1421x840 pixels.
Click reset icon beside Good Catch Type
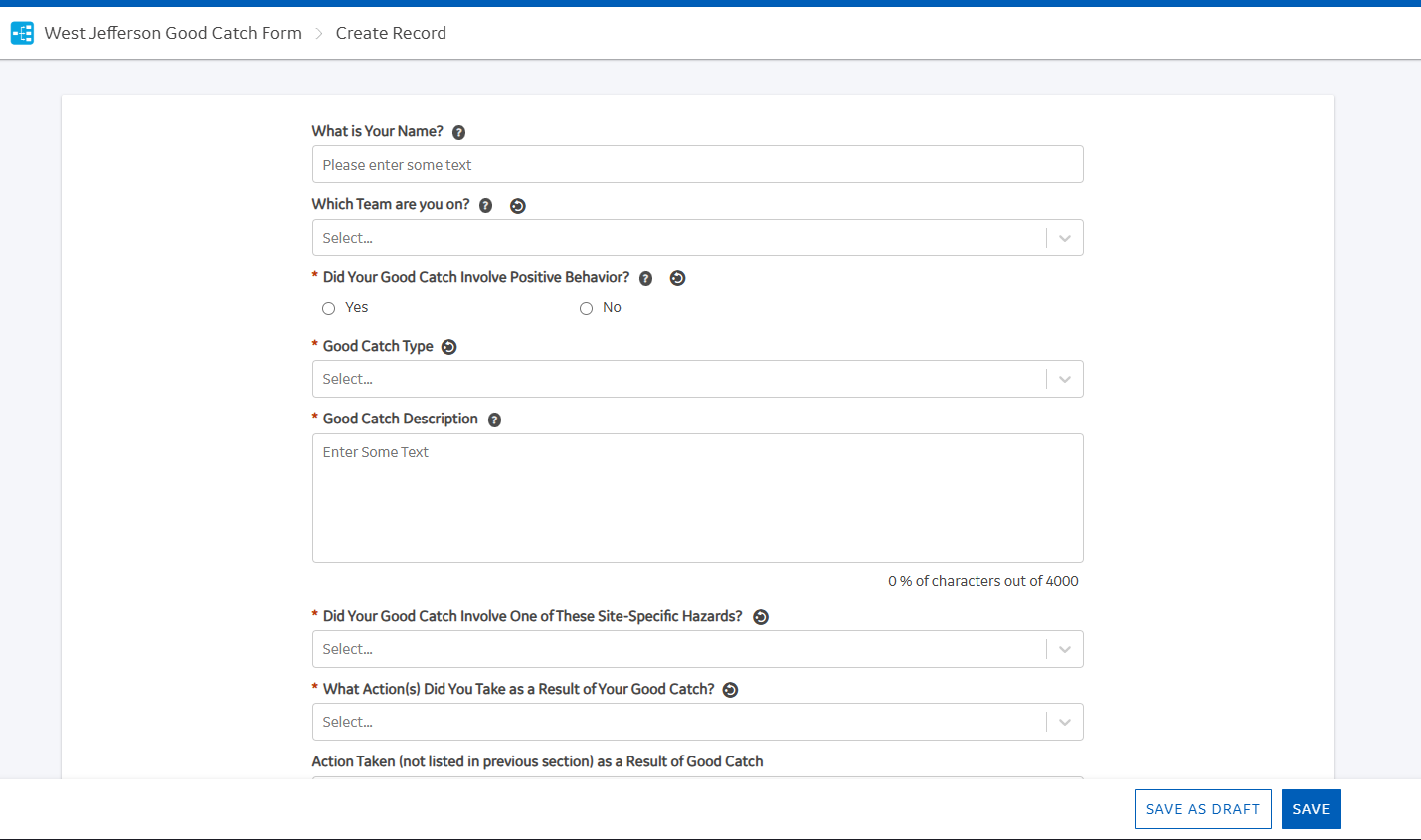click(448, 347)
